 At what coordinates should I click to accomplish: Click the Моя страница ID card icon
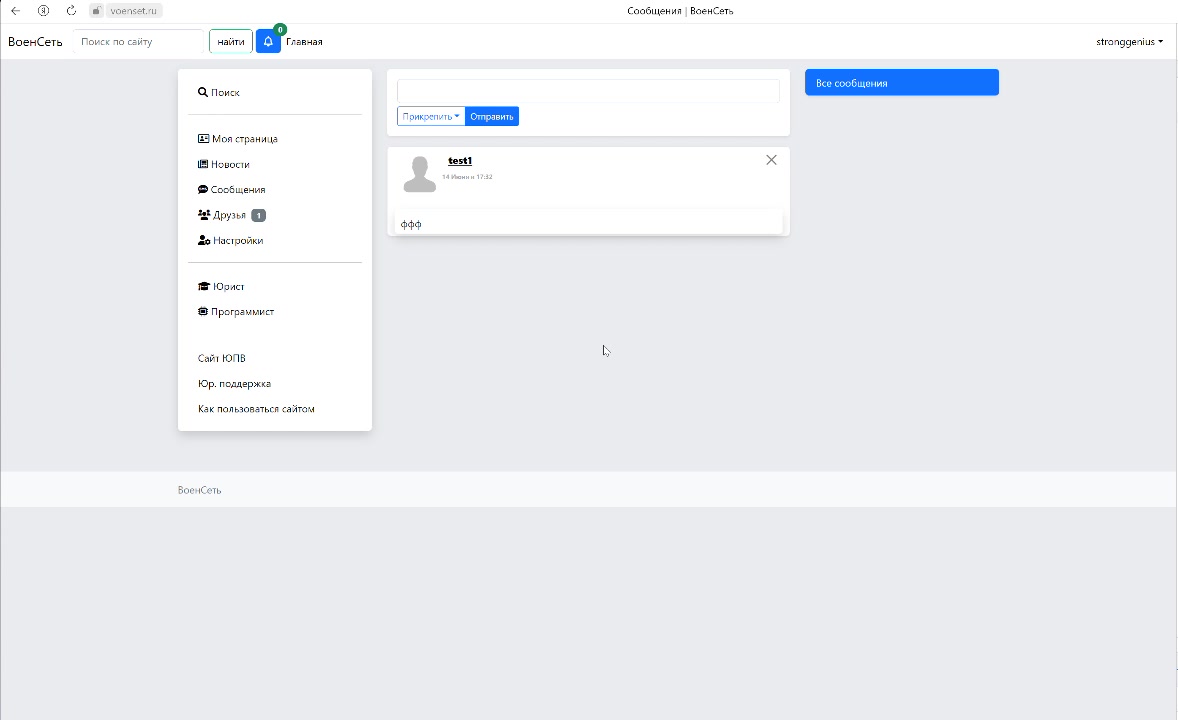(x=203, y=139)
